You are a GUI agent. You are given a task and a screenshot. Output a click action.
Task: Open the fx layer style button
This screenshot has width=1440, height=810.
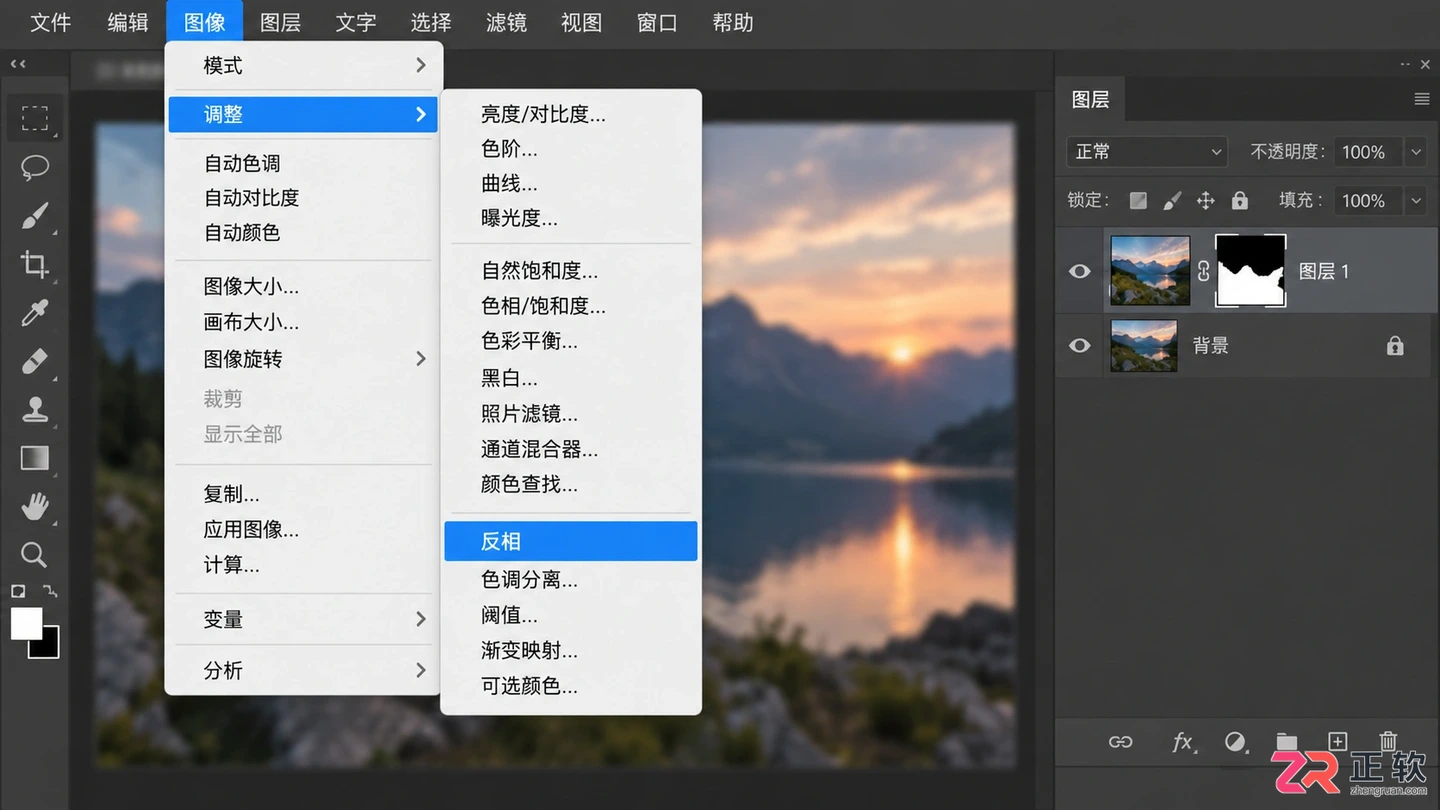pos(1183,741)
